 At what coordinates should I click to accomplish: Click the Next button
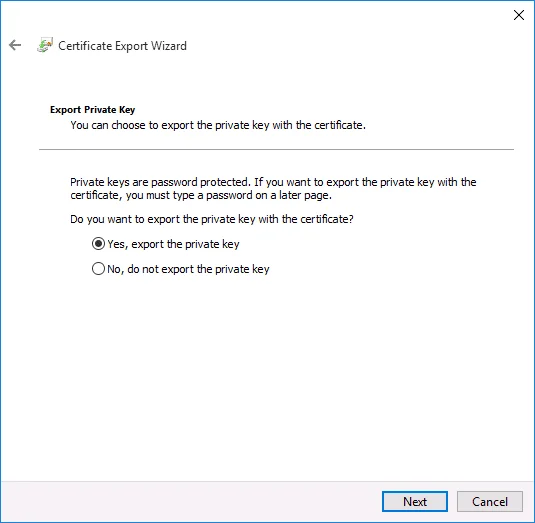point(415,502)
